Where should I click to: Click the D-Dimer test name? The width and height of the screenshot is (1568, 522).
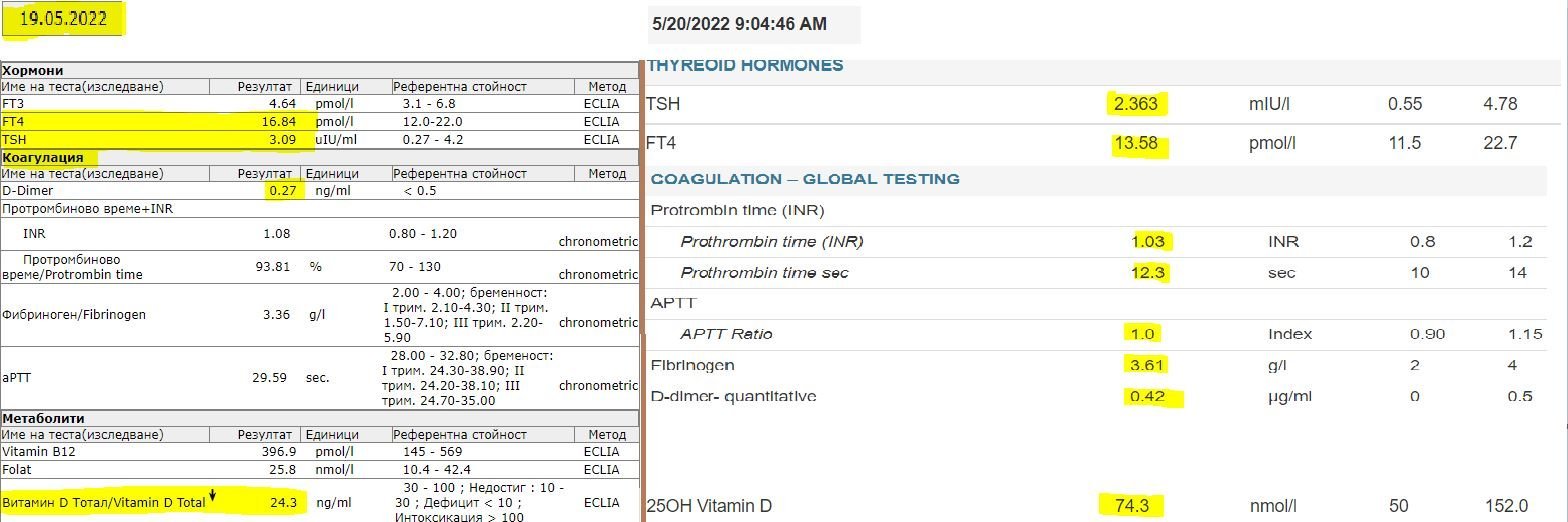click(x=28, y=190)
